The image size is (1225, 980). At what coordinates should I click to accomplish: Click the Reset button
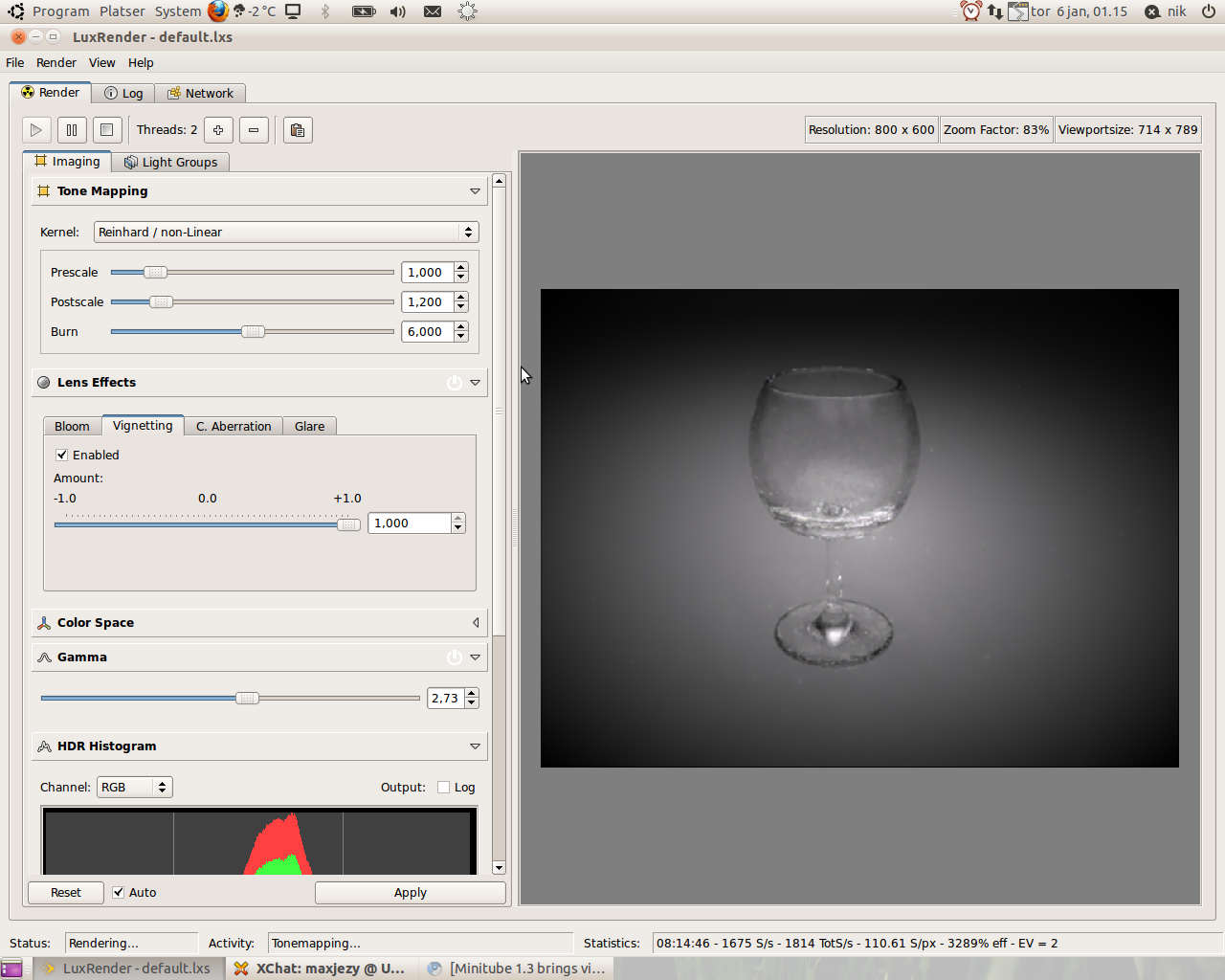[x=66, y=893]
